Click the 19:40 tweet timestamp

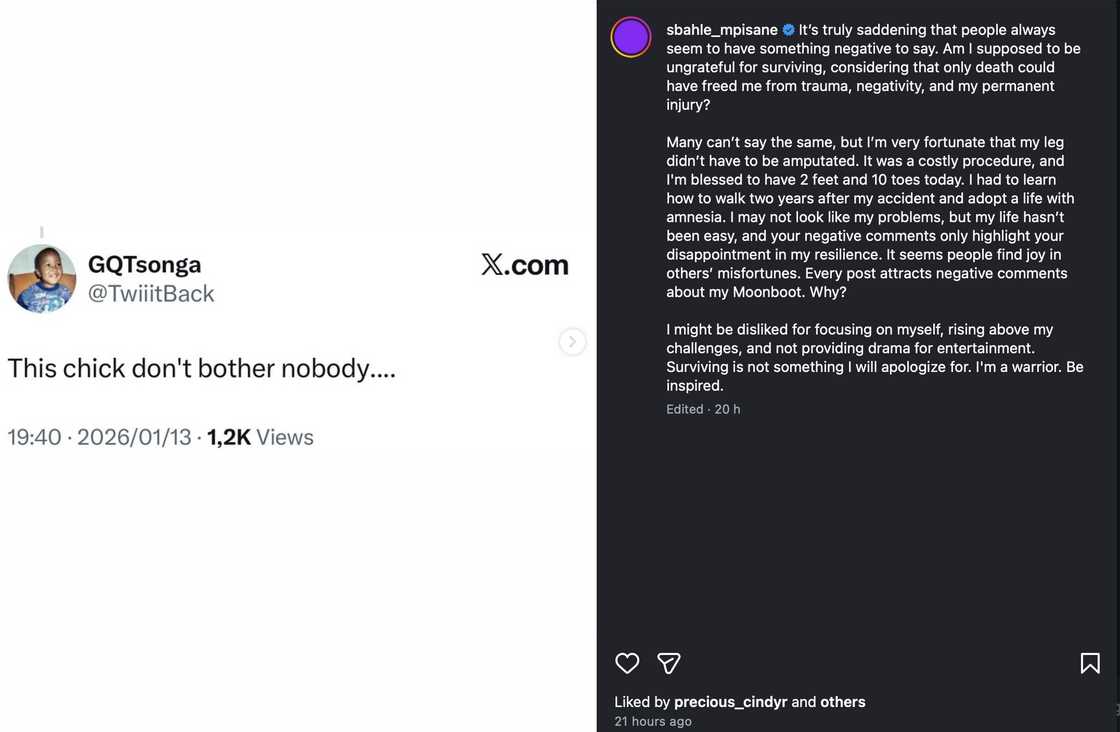(34, 437)
